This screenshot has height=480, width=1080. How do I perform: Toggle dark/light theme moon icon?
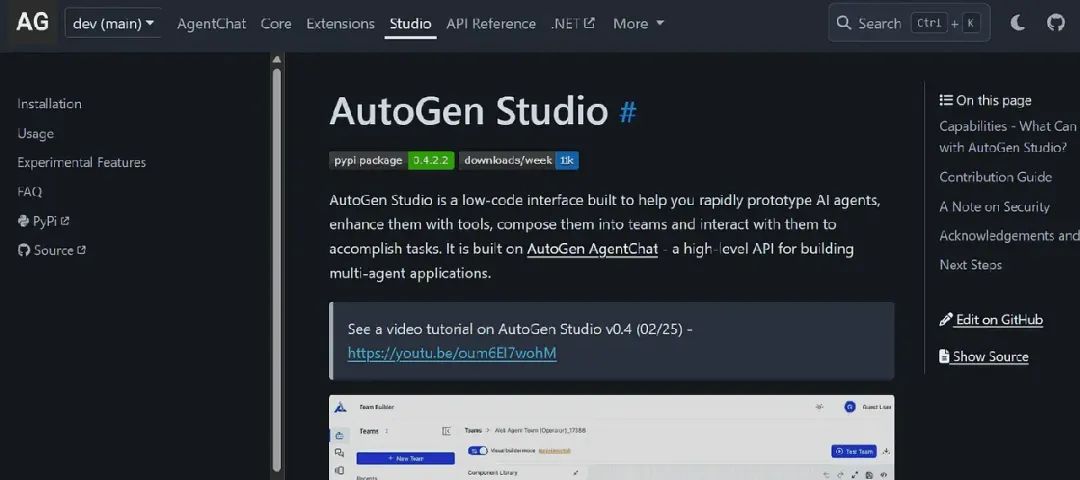click(1018, 23)
